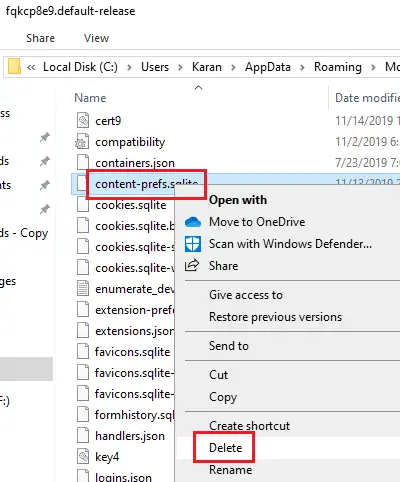Choose Copy from the context menu
This screenshot has width=400, height=482.
coord(223,397)
